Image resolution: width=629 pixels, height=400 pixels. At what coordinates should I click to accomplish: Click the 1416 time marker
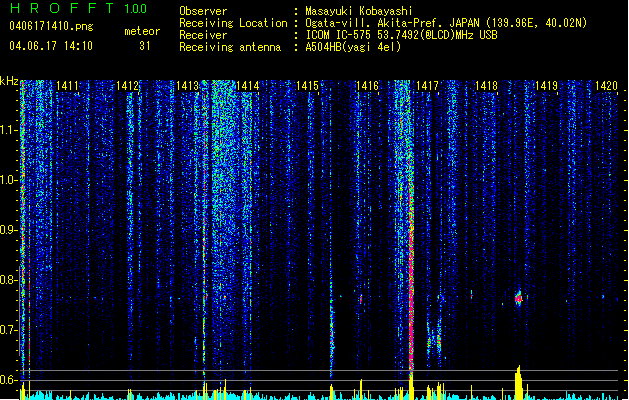click(x=367, y=86)
